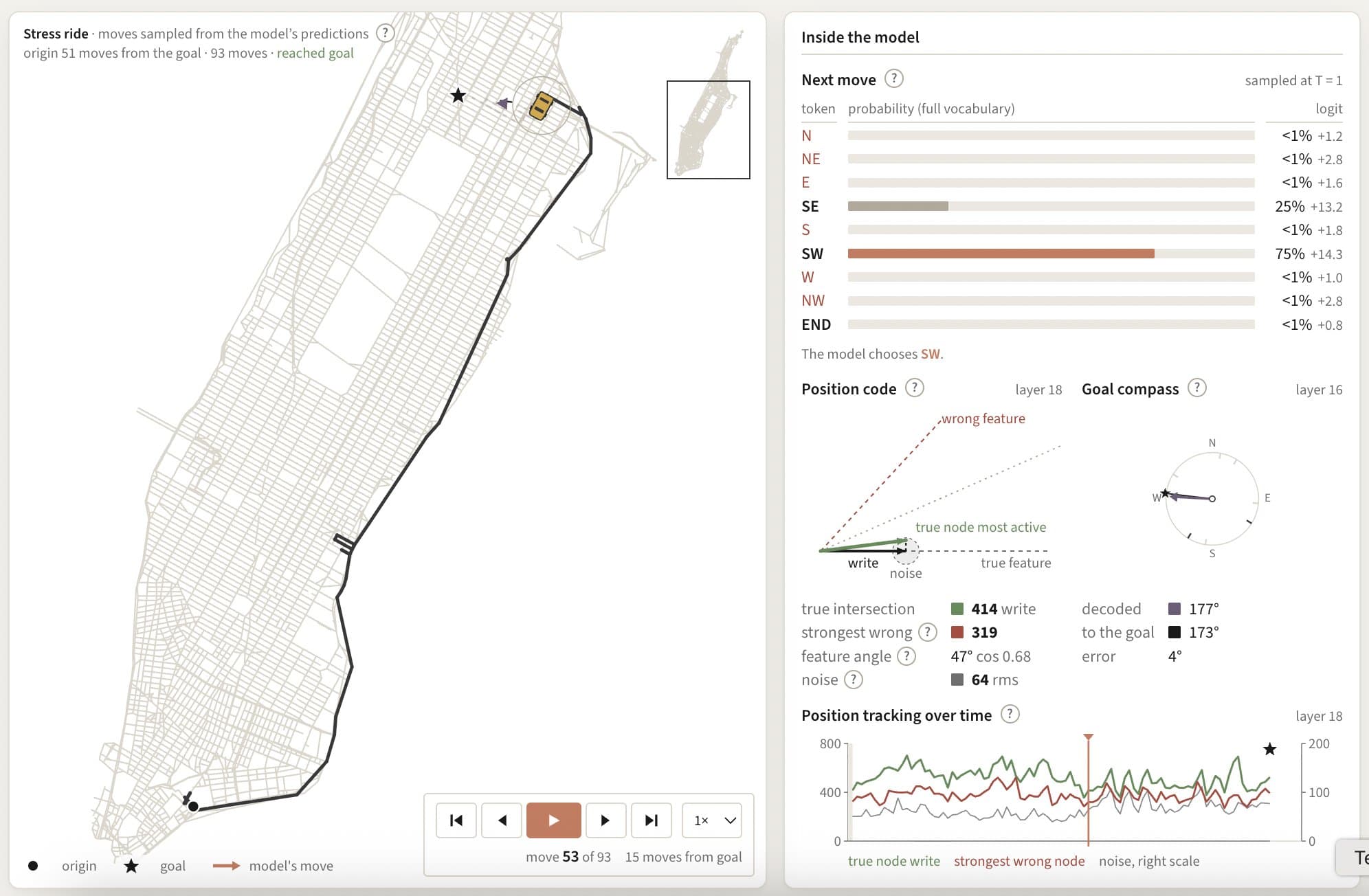Click the +14.3 logit value
The image size is (1369, 896).
[x=1326, y=254]
